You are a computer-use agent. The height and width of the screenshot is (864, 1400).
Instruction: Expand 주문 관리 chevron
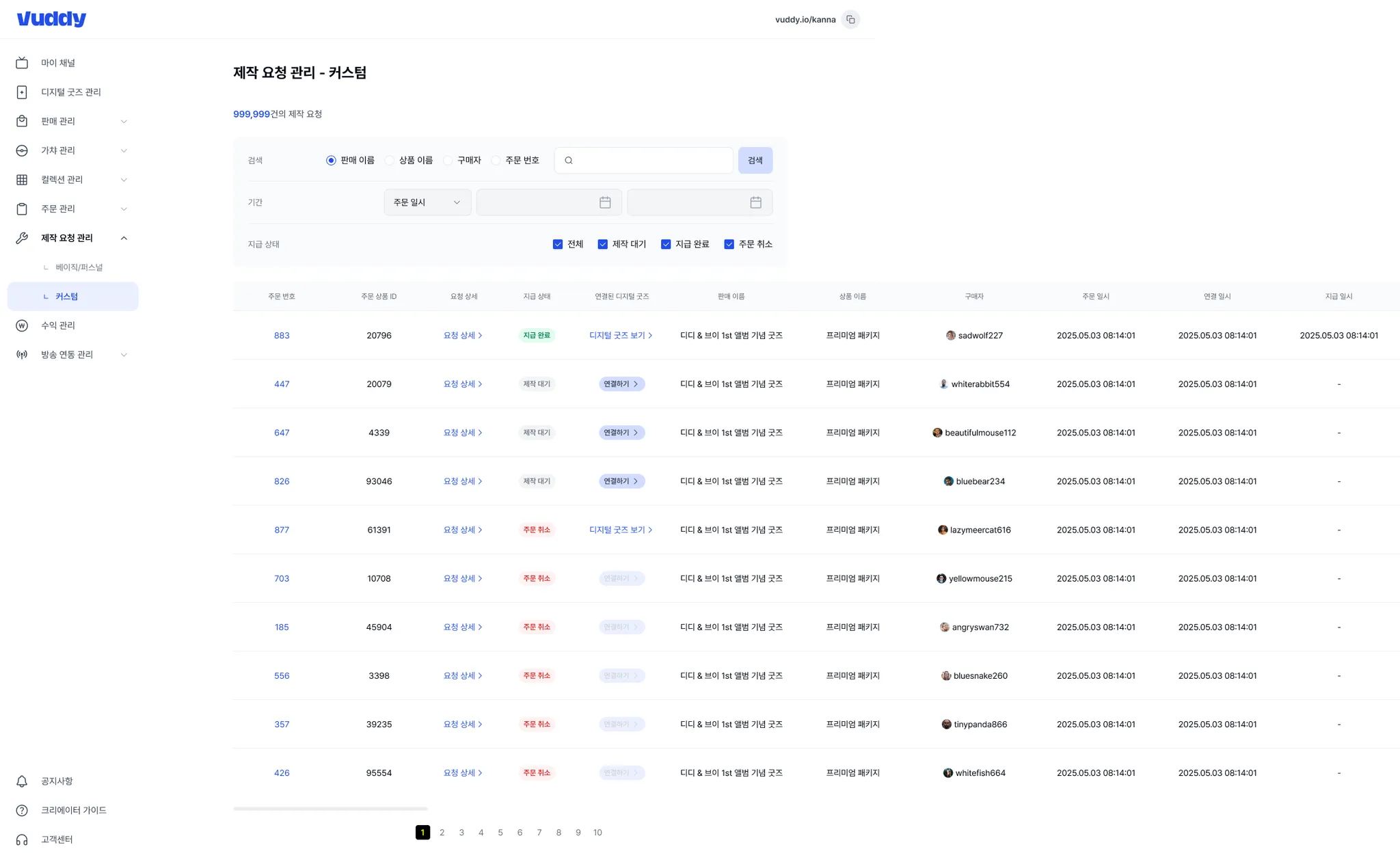(x=124, y=209)
